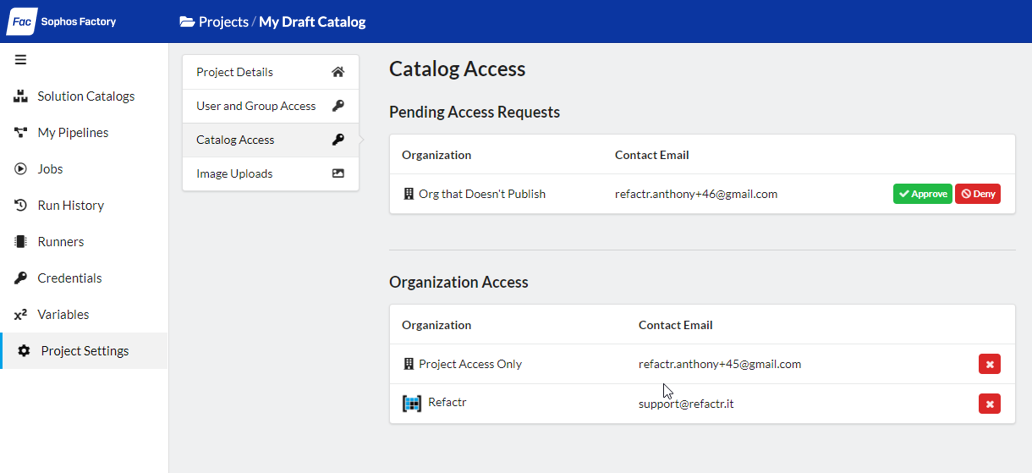Approve the Org that Doesn't Publish request

[922, 194]
